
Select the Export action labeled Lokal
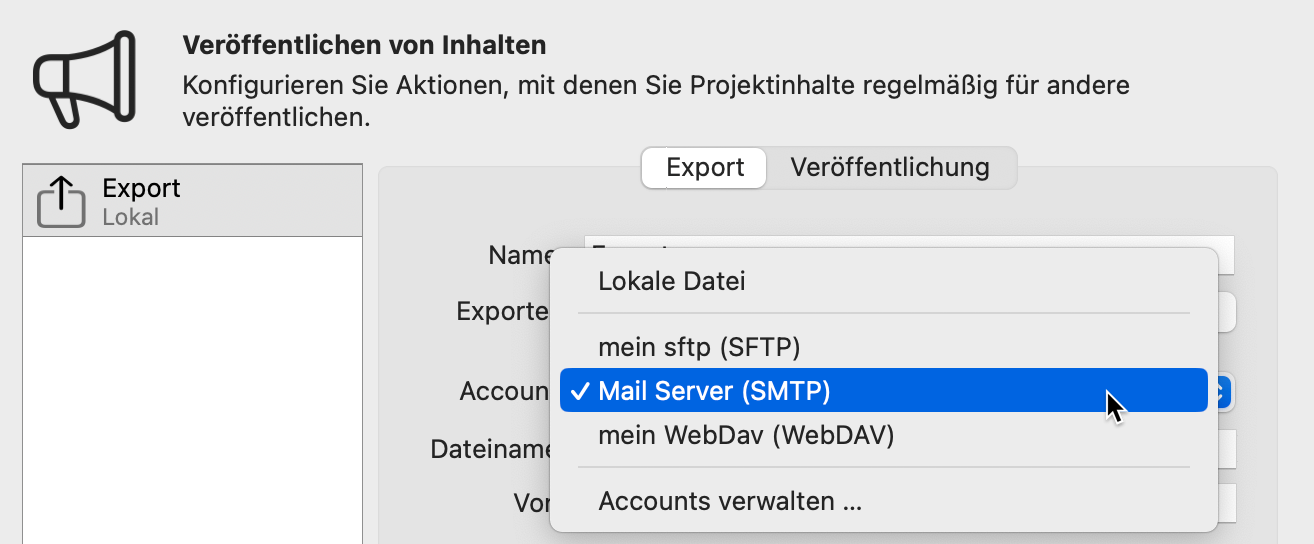192,201
